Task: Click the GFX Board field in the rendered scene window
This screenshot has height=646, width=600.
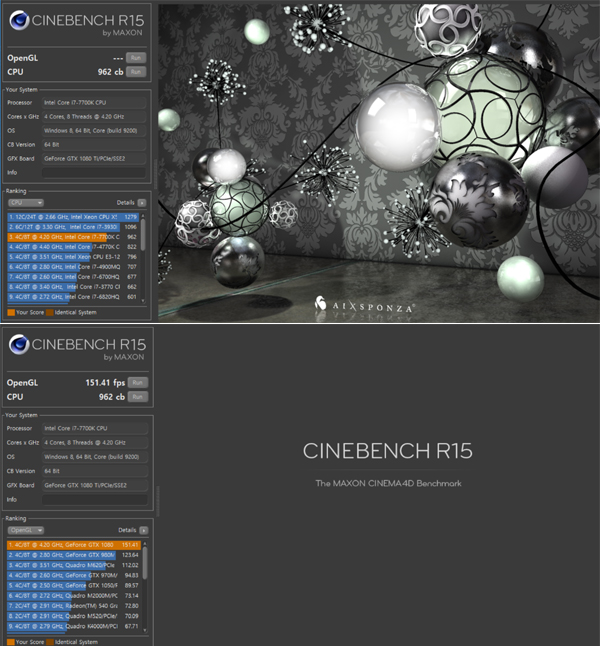Action: [x=94, y=159]
